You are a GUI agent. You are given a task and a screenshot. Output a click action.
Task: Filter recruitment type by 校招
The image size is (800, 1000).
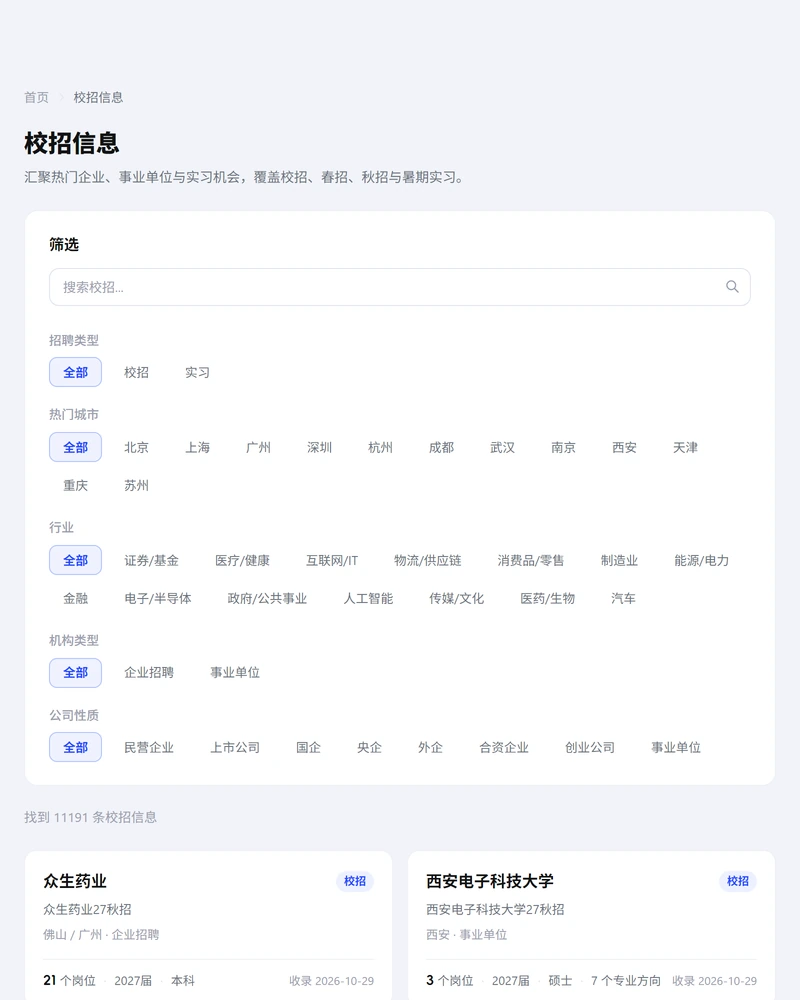(136, 372)
